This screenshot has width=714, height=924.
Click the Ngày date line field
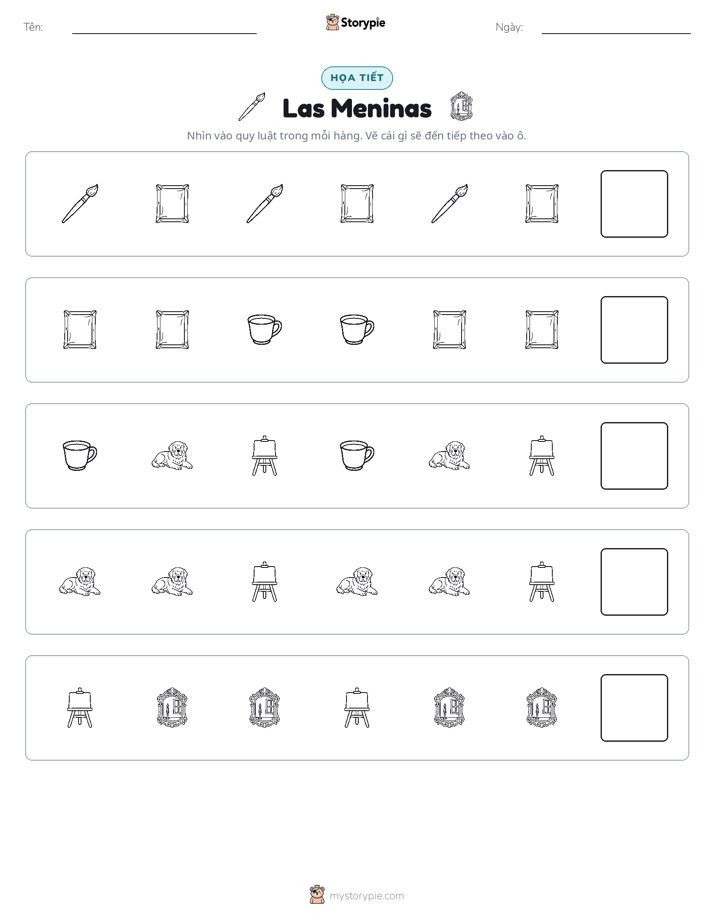[x=616, y=28]
